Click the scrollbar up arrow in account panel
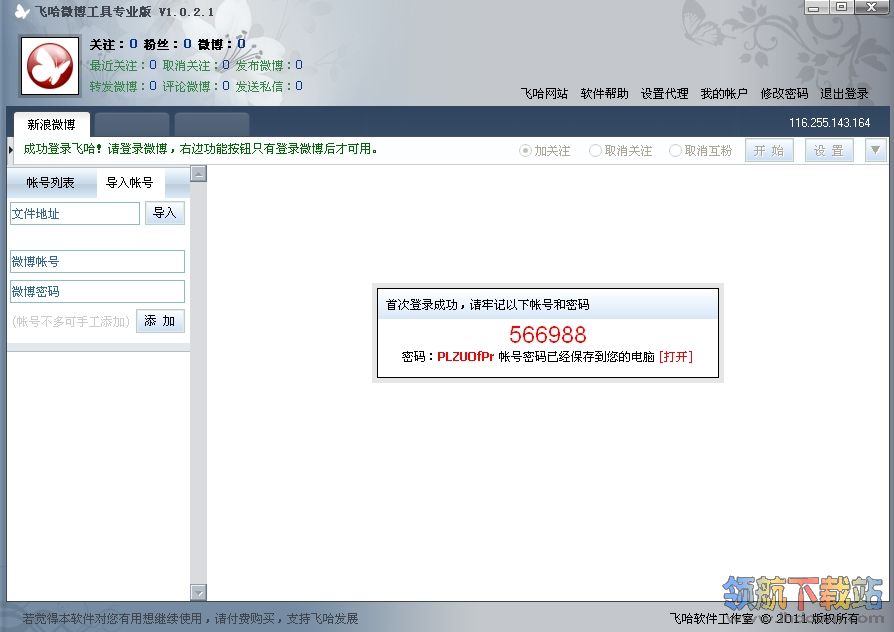Viewport: 894px width, 632px height. coord(198,174)
